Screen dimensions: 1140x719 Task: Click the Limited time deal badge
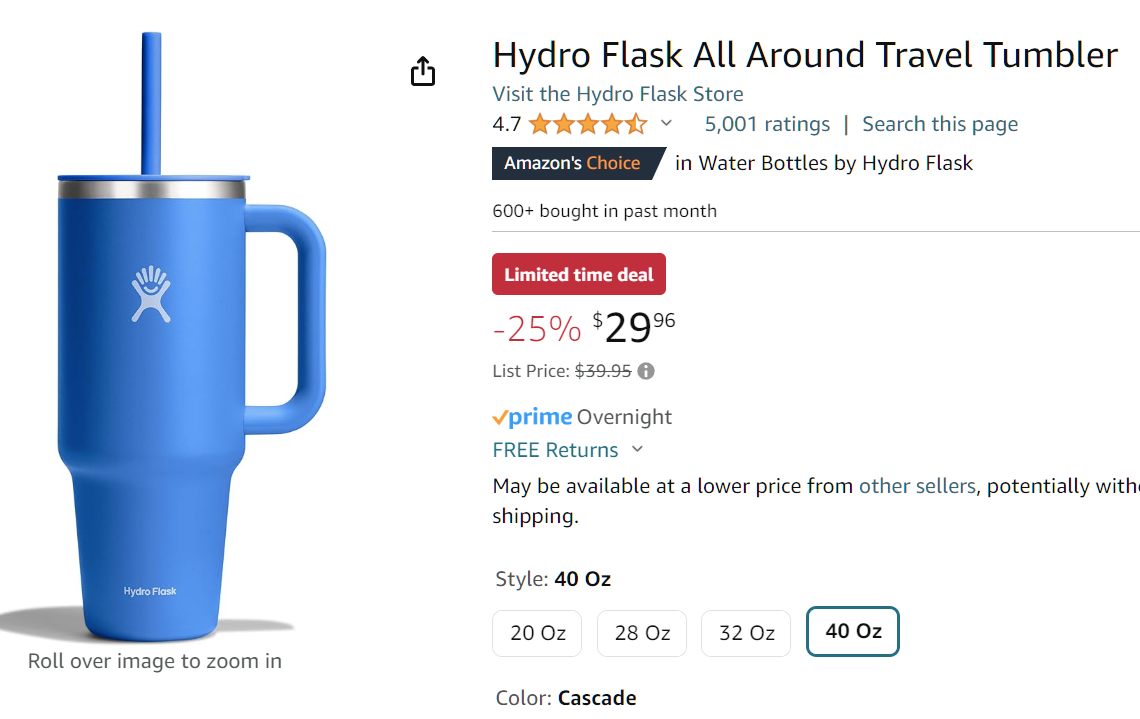coord(578,274)
